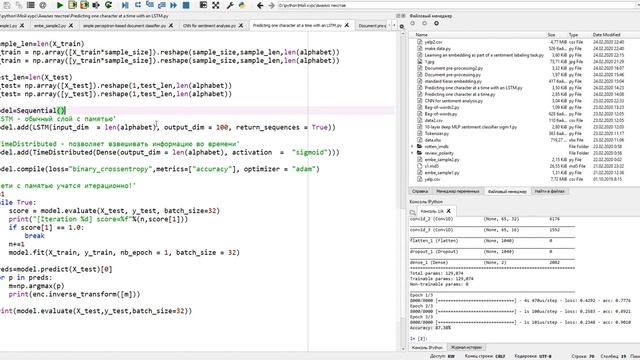640x360 pixels.
Task: Maximize current pane toolbar icon
Action: pos(203,5)
